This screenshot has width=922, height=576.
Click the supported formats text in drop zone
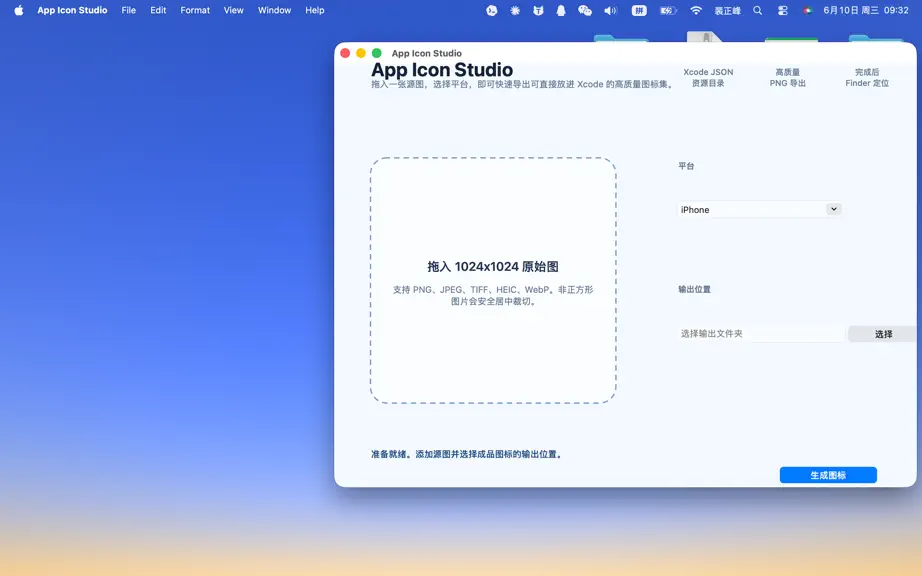[x=493, y=296]
